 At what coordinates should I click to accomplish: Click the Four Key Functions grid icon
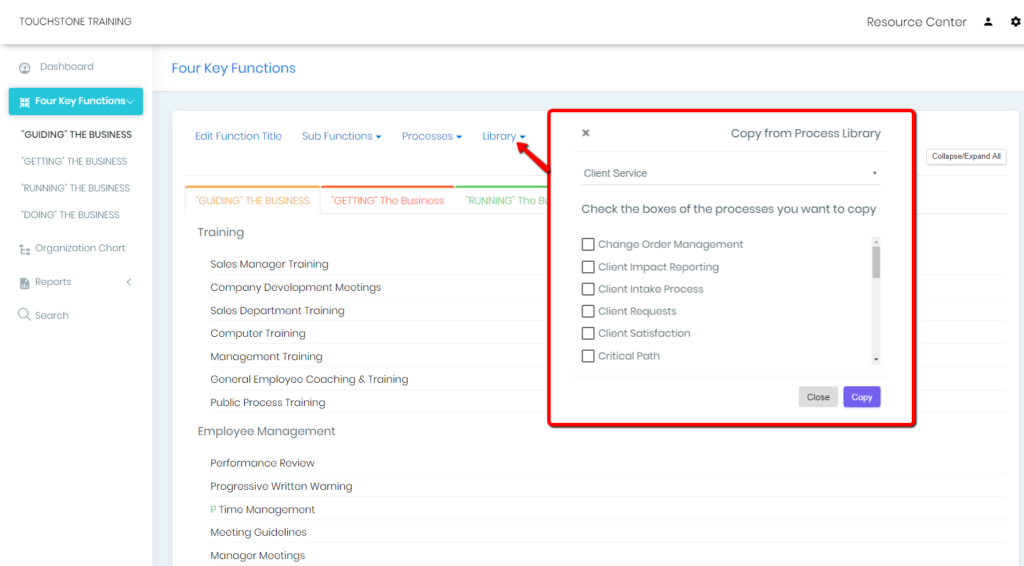click(24, 102)
